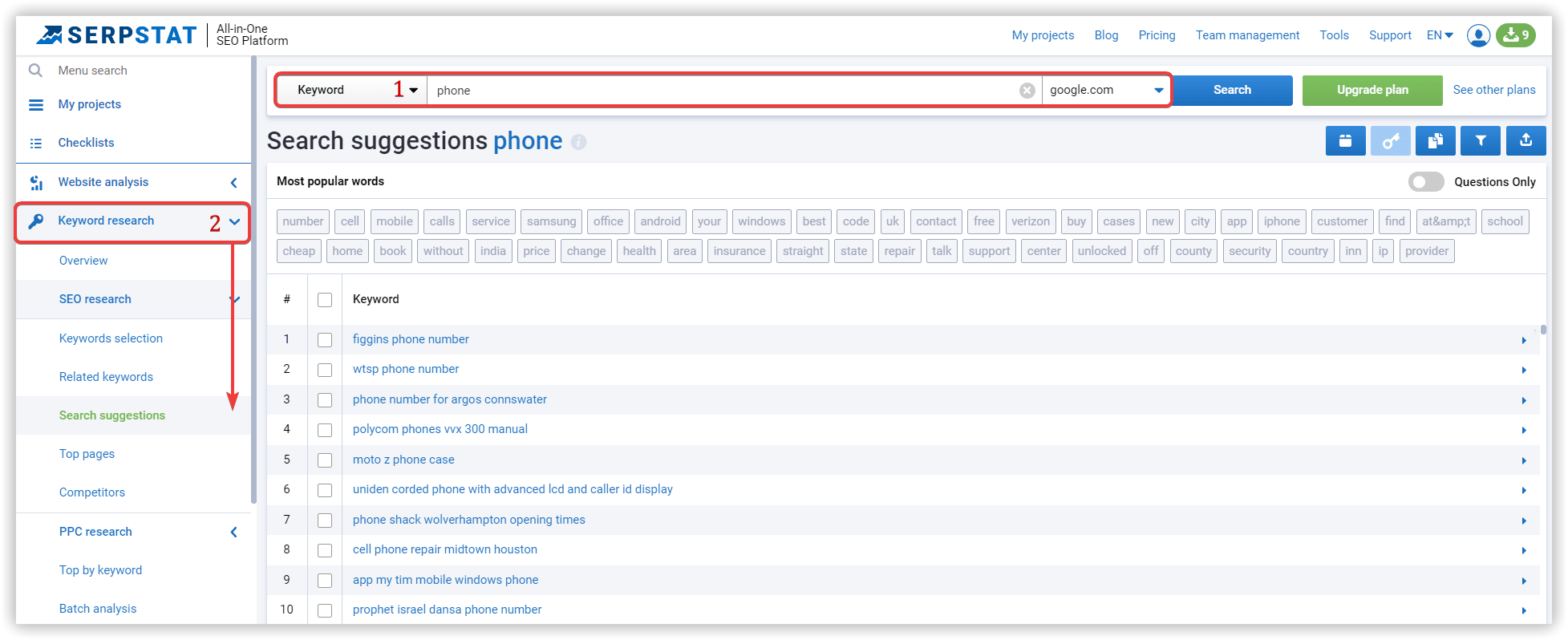Open Competitors in the sidebar

[92, 492]
